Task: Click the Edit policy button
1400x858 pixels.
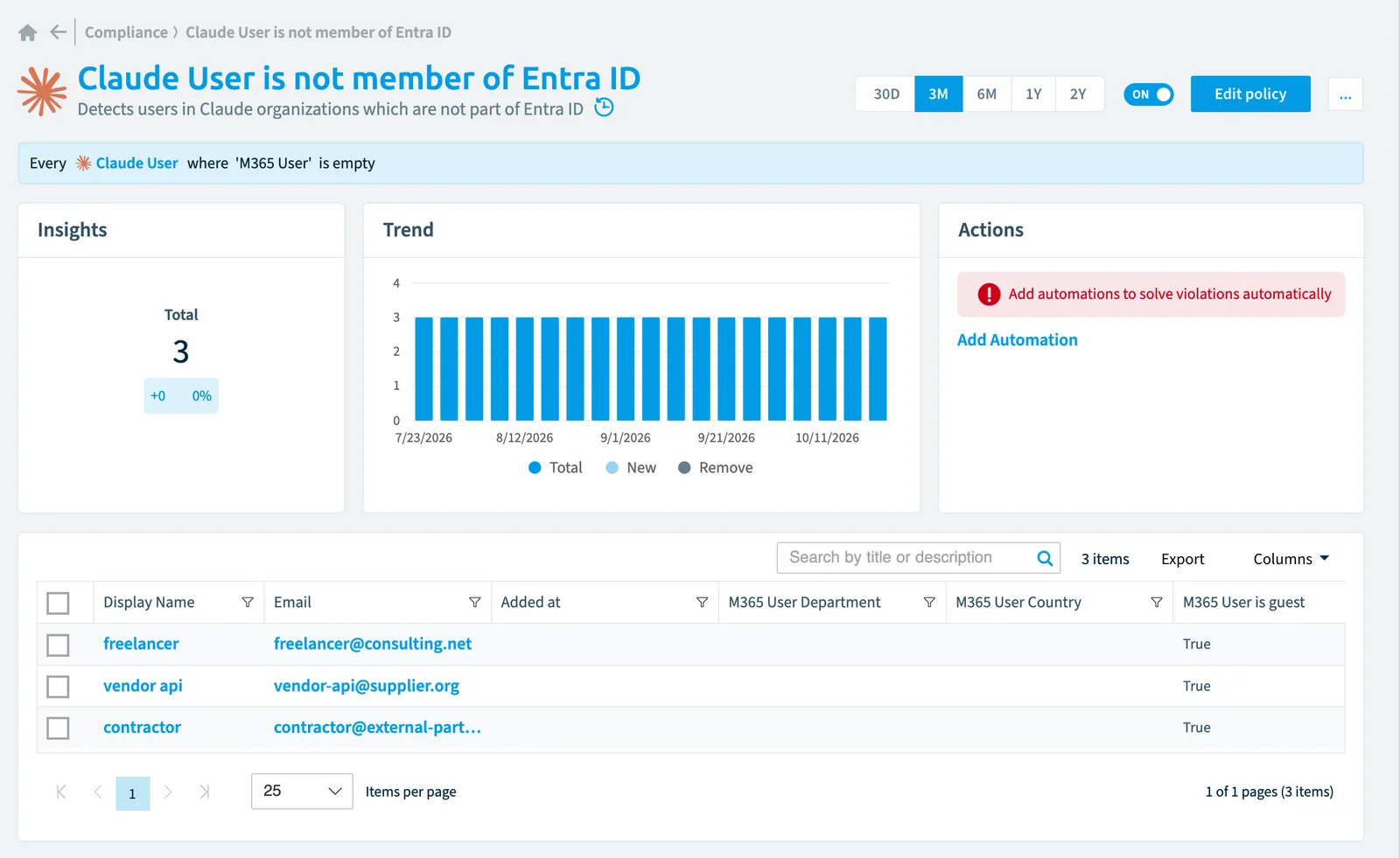Action: (x=1250, y=94)
